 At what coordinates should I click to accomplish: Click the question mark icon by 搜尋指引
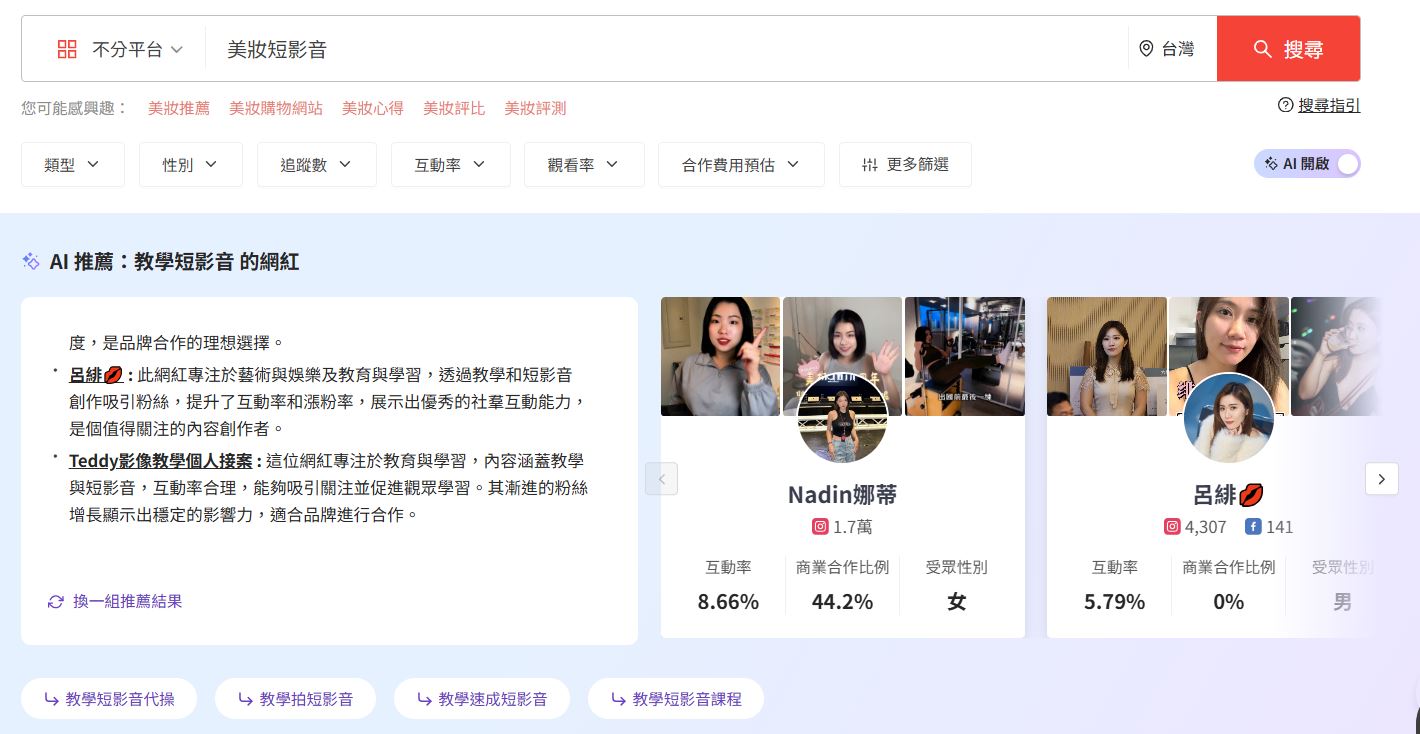click(1286, 105)
